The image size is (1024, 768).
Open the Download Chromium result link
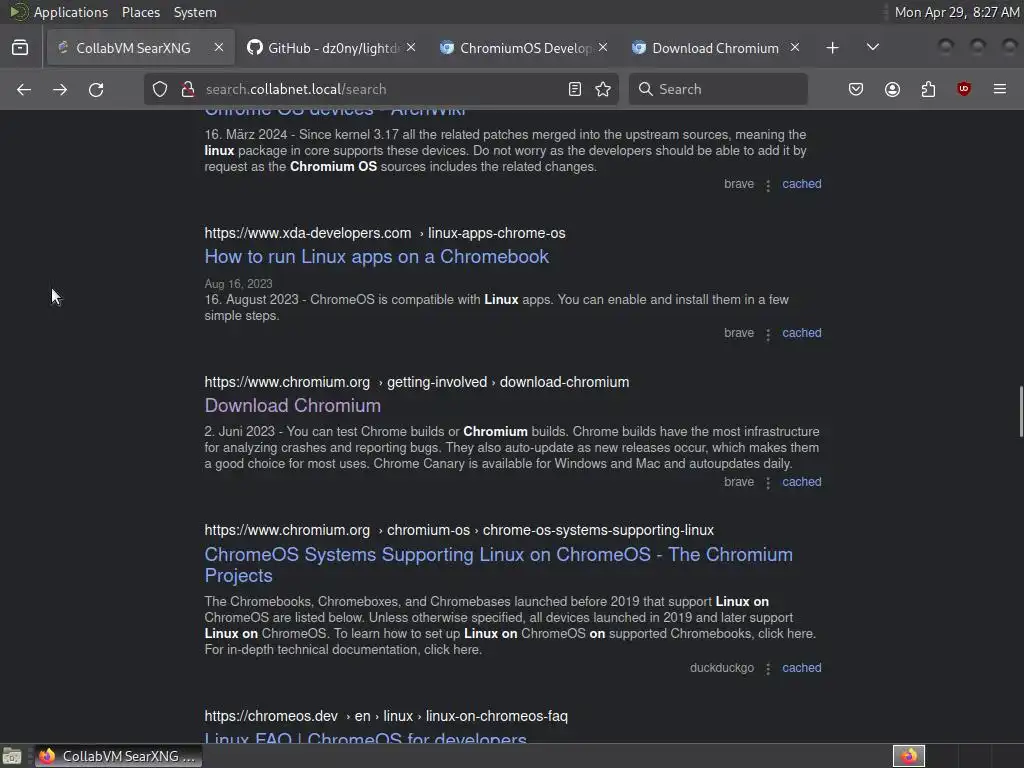293,406
